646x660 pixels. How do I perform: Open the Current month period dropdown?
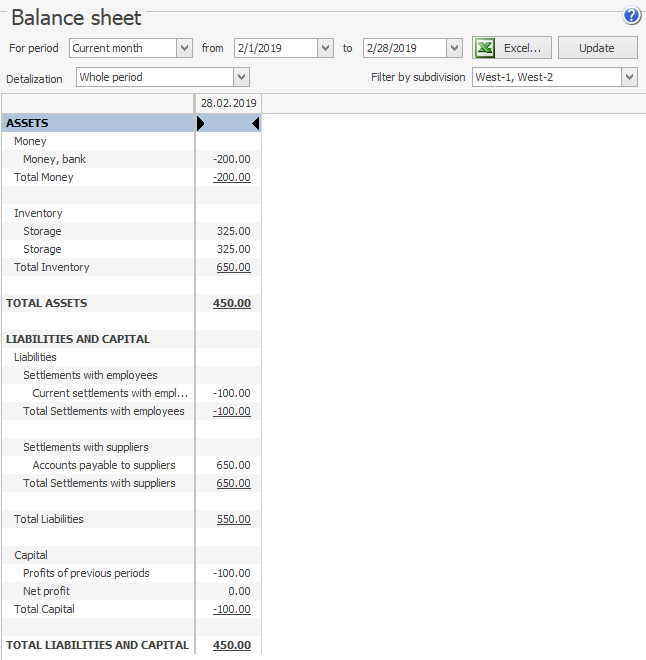[x=184, y=48]
